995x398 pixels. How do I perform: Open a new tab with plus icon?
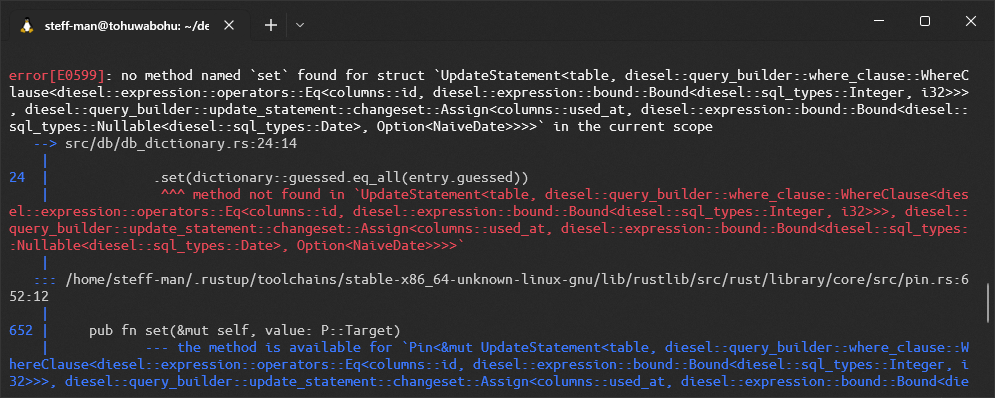pyautogui.click(x=271, y=25)
